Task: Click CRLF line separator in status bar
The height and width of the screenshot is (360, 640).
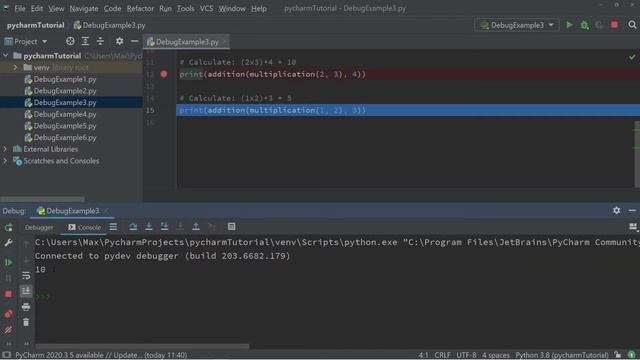Action: [x=442, y=355]
